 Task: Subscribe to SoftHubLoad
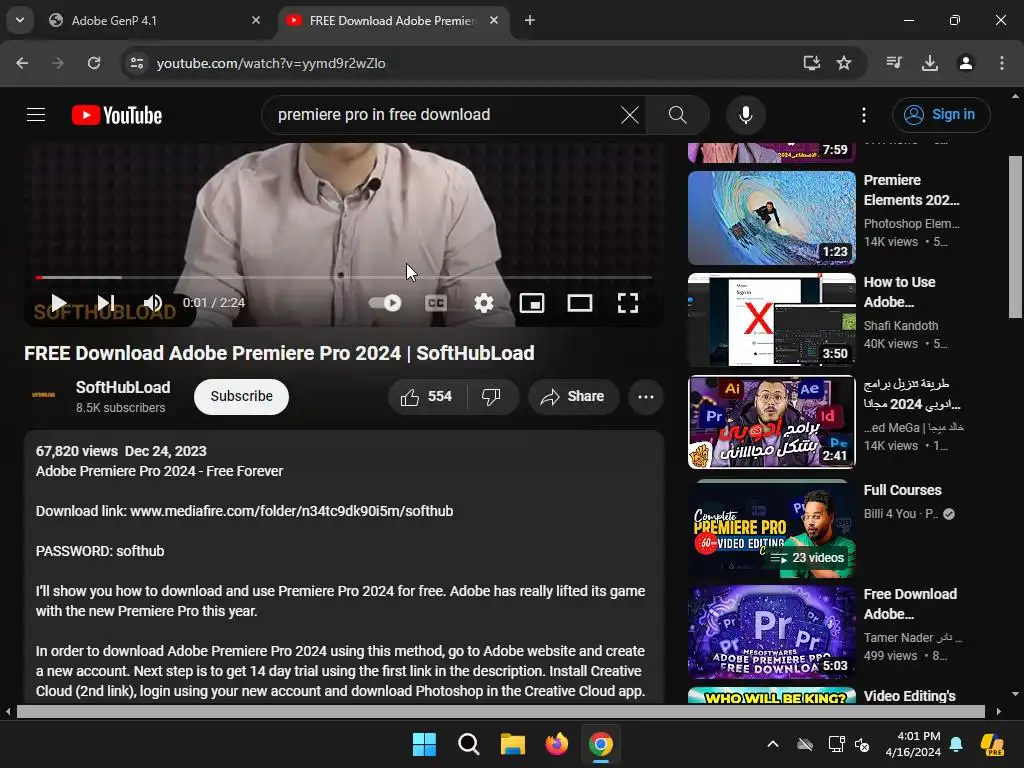241,396
